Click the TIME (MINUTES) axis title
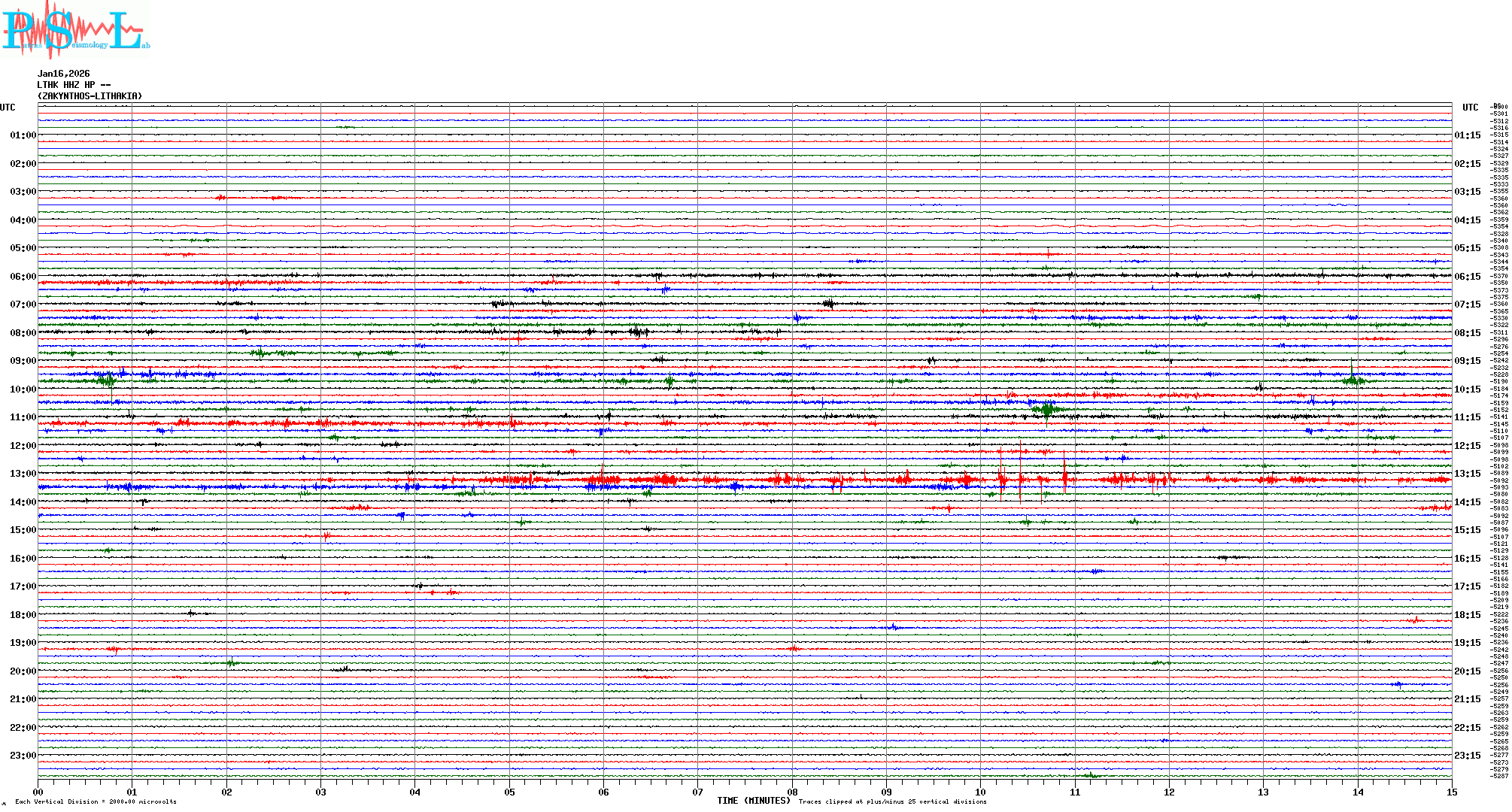Screen dimensions: 1512x812 753,801
